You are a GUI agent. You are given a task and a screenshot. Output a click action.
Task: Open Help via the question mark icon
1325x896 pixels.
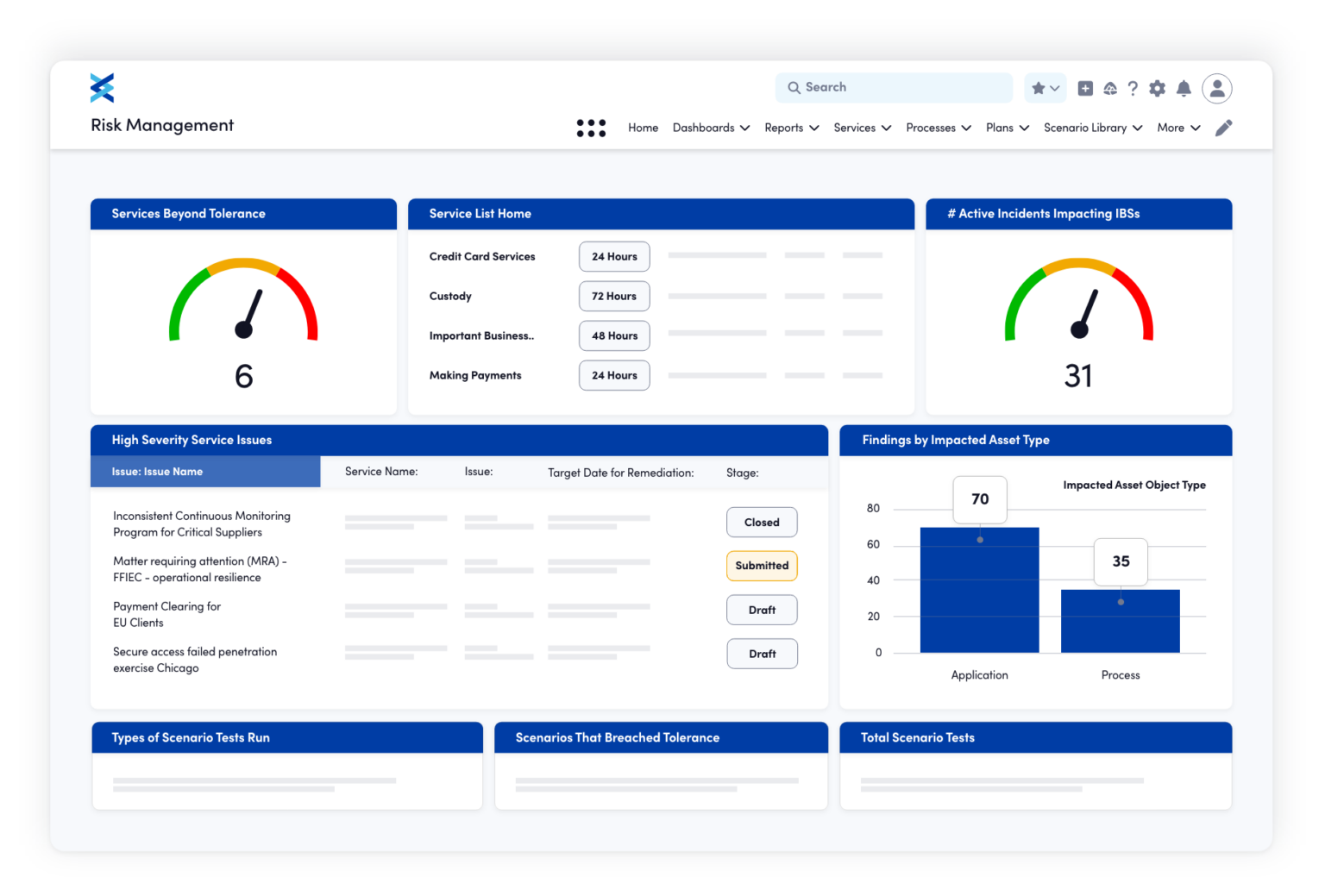click(1133, 88)
